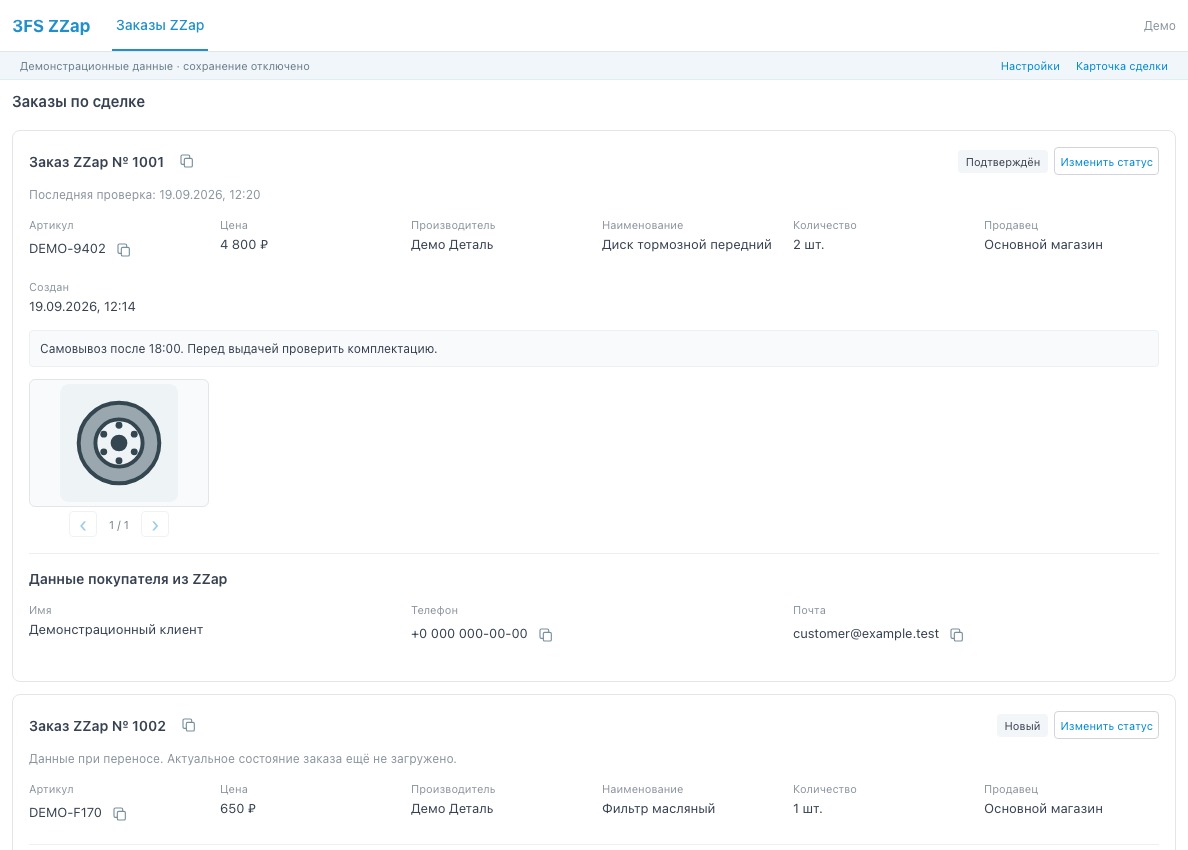Copy email customer@example.test
Viewport: 1188px width, 850px height.
(957, 634)
